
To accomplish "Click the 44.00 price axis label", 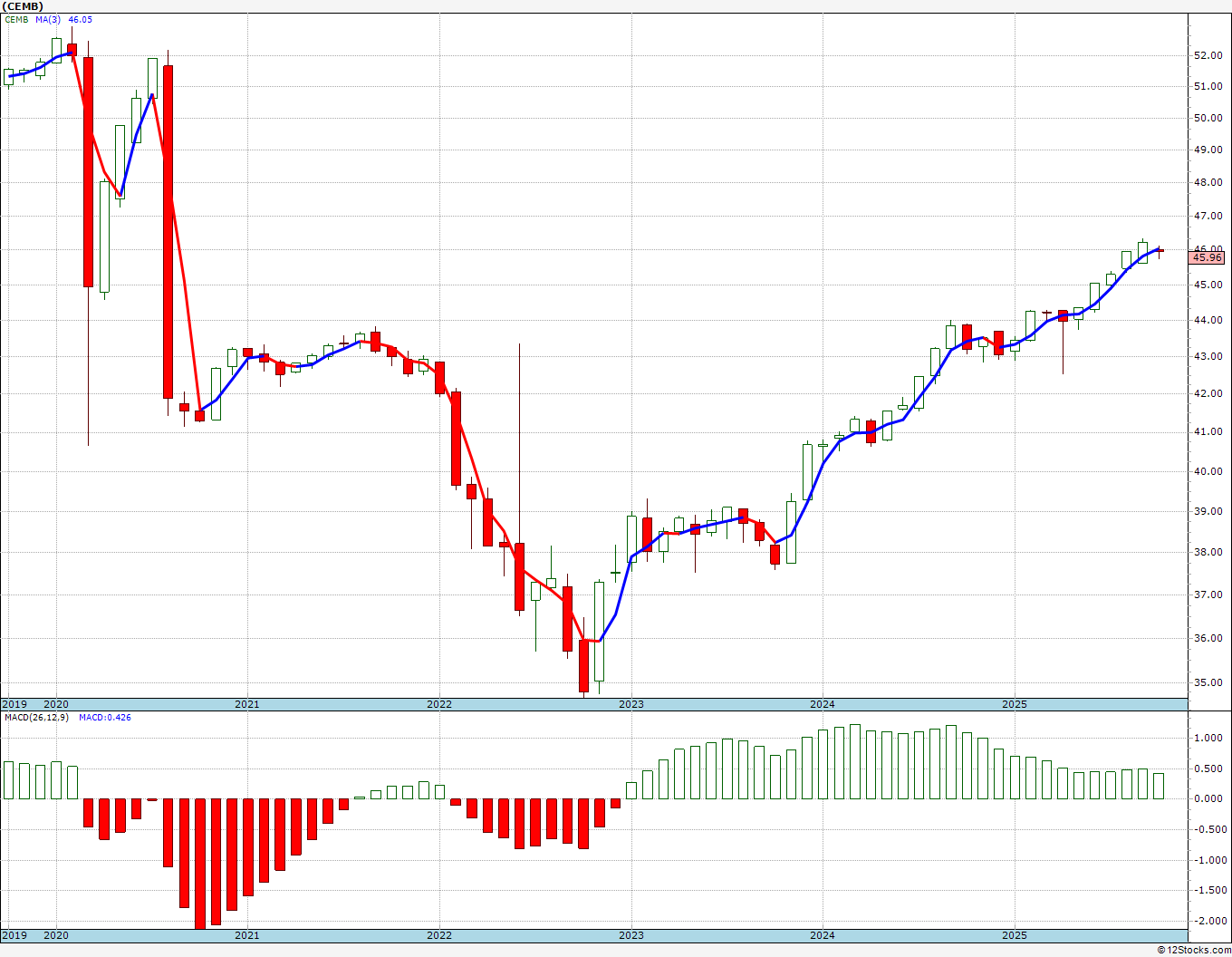I will pos(1208,320).
